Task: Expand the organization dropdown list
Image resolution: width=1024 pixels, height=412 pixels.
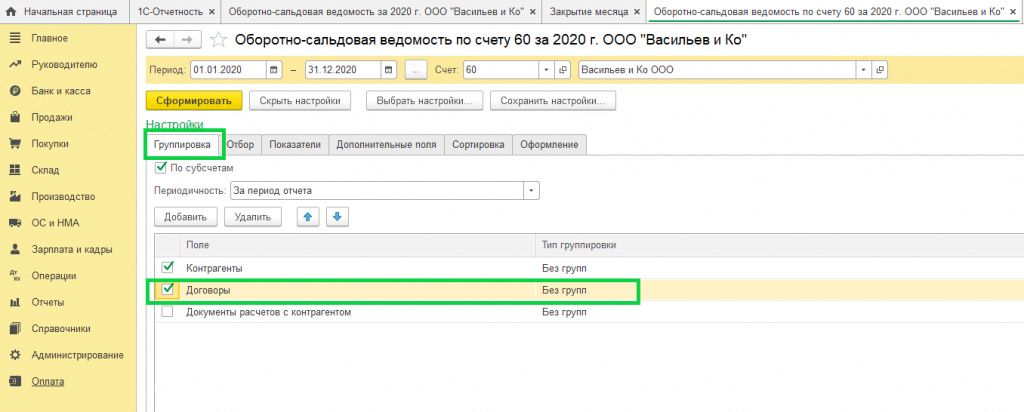Action: [865, 69]
